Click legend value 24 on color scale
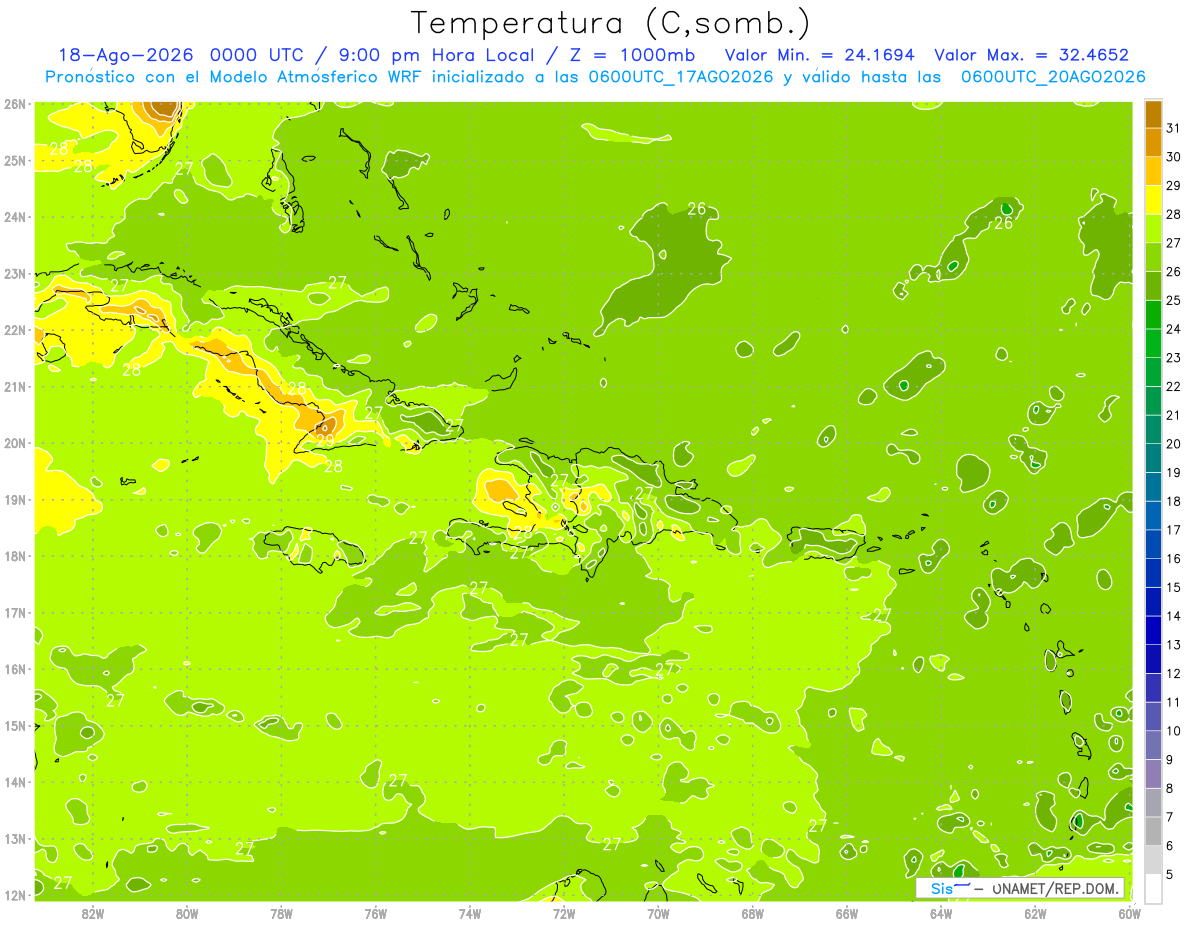 click(1173, 329)
